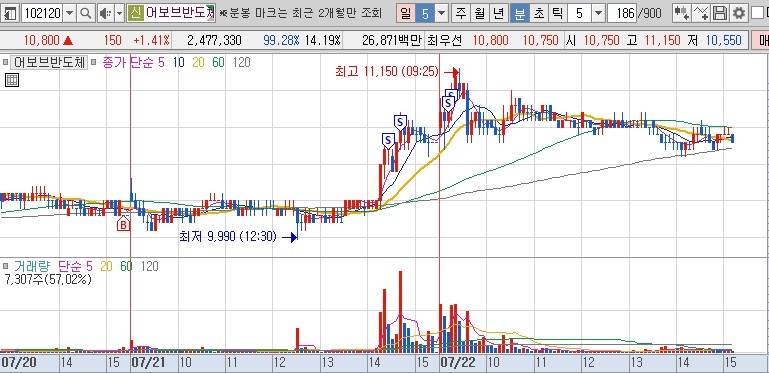This screenshot has width=769, height=373.
Task: Click the add indicator line icon
Action: point(701,13)
